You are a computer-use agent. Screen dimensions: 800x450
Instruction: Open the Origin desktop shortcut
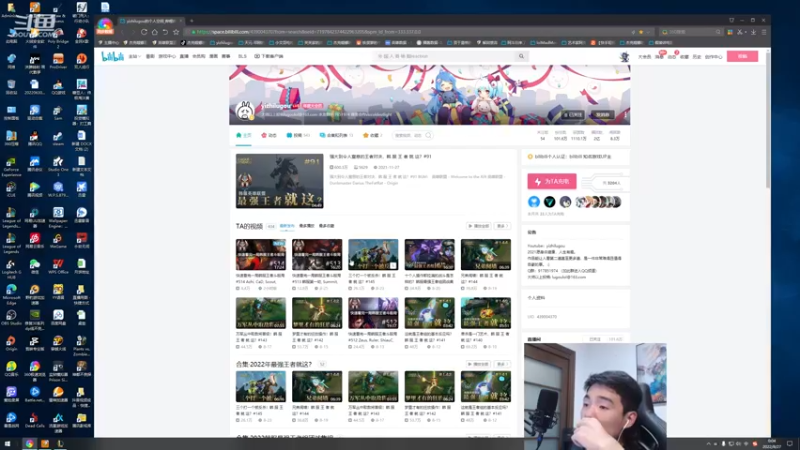pyautogui.click(x=11, y=343)
